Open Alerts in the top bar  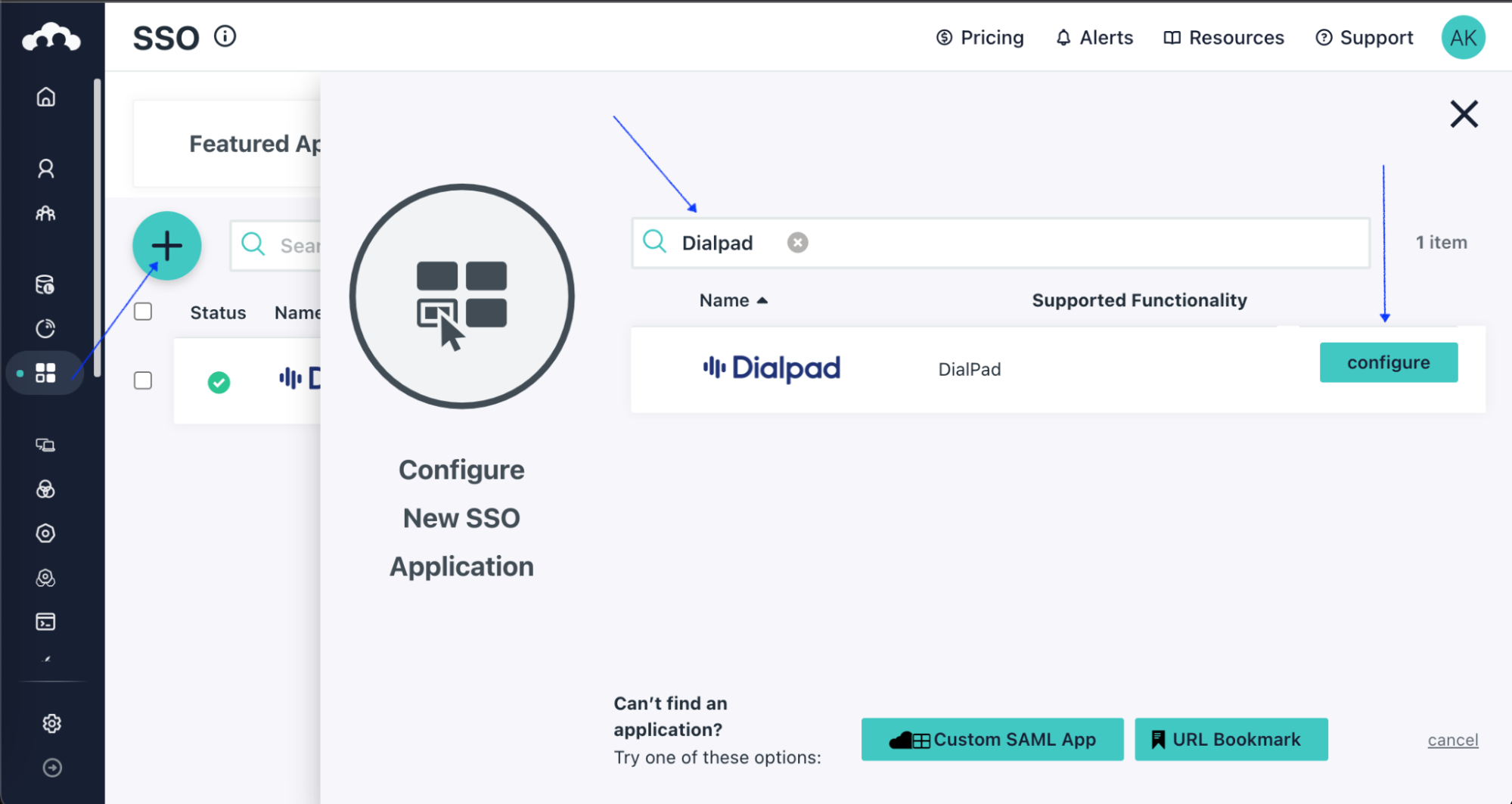tap(1094, 38)
